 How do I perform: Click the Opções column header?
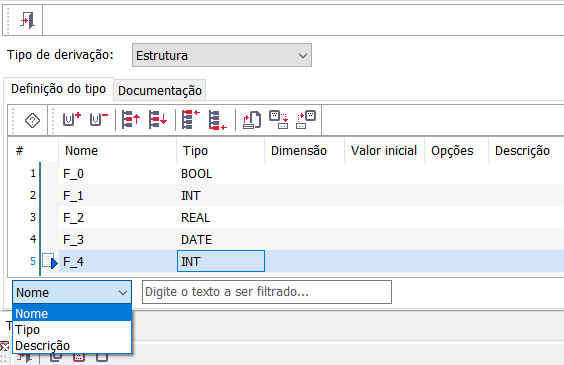click(x=456, y=150)
